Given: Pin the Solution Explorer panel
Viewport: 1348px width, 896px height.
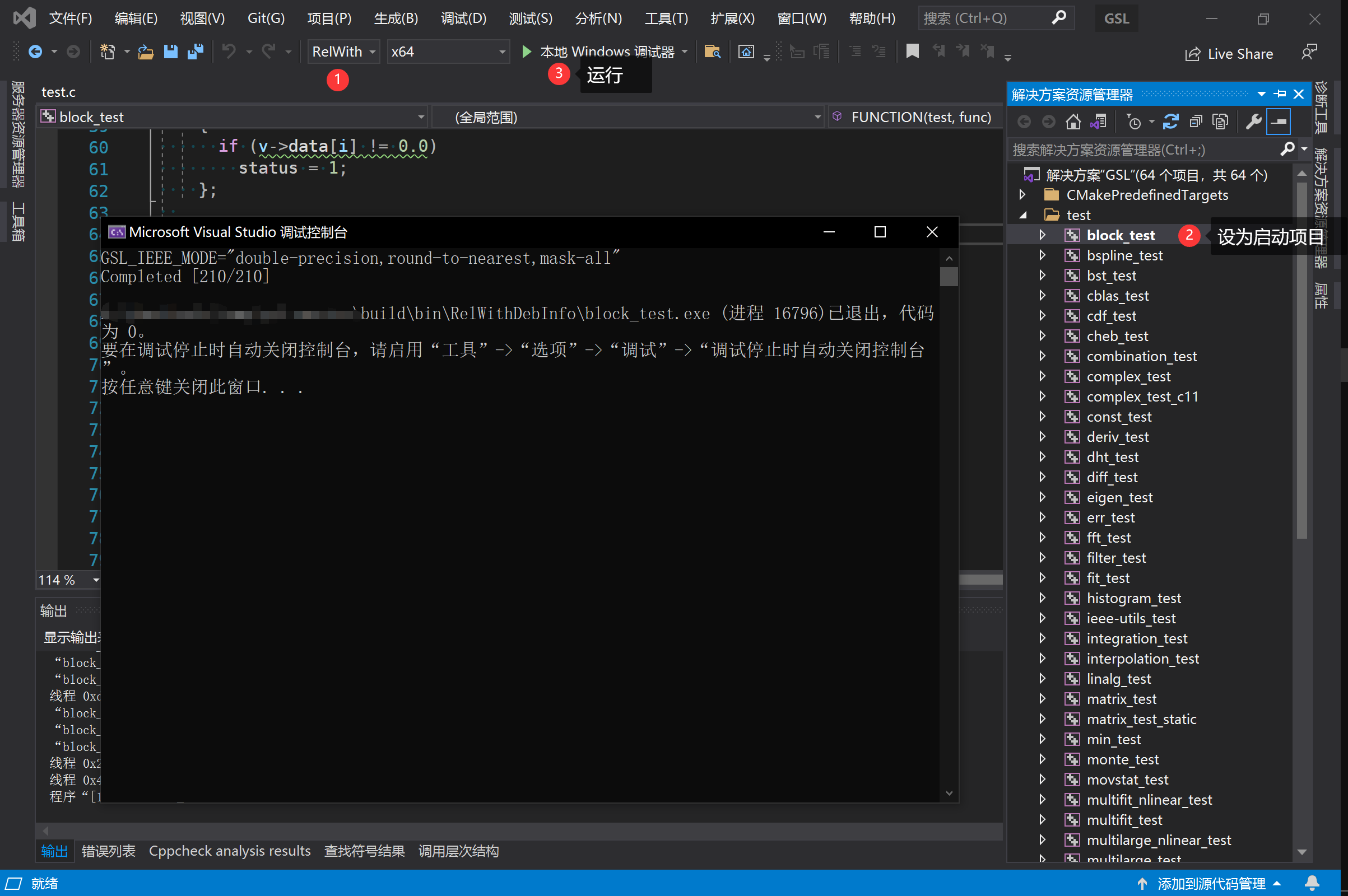Looking at the screenshot, I should 1281,94.
